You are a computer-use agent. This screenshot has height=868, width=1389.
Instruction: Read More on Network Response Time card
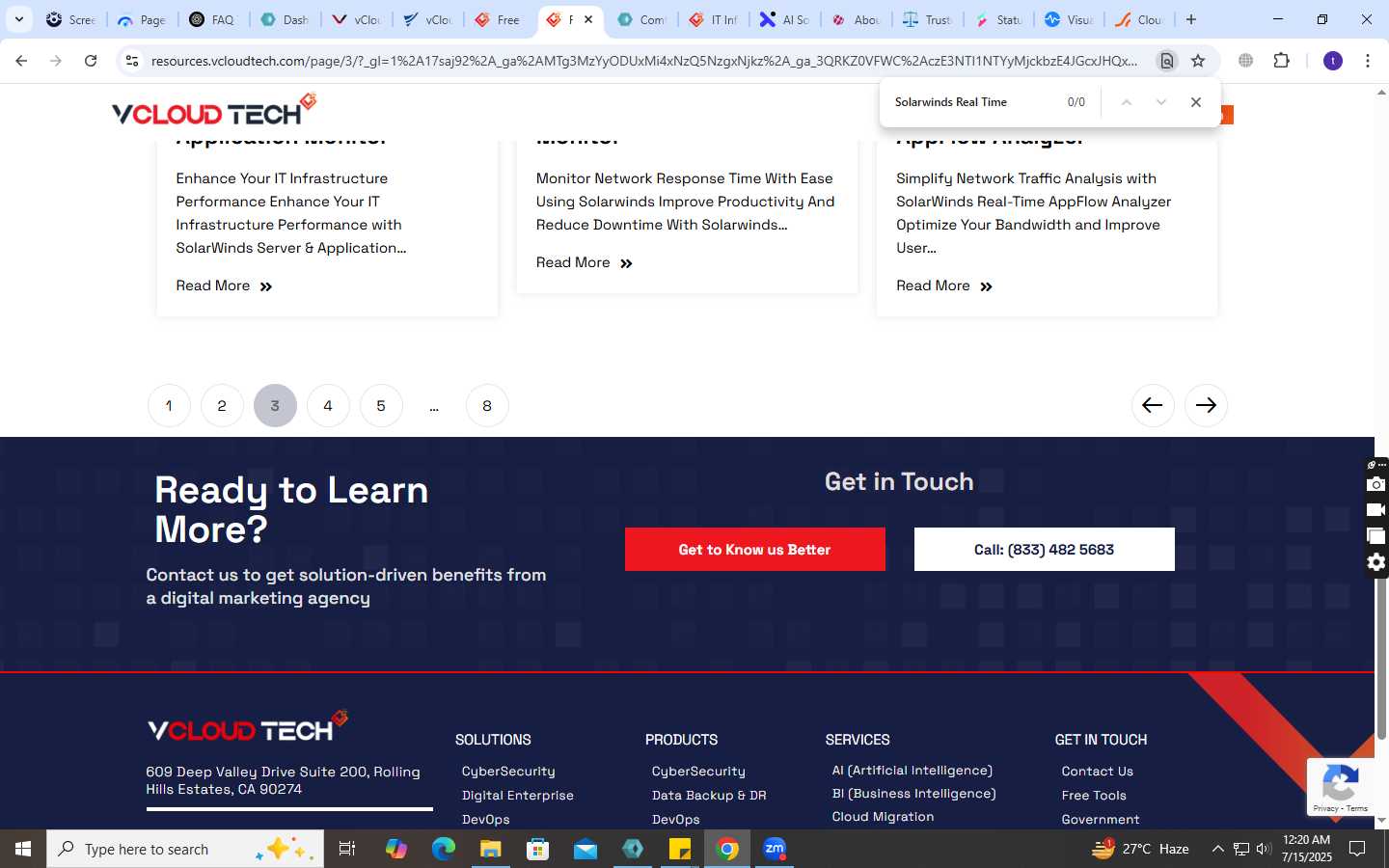point(585,262)
